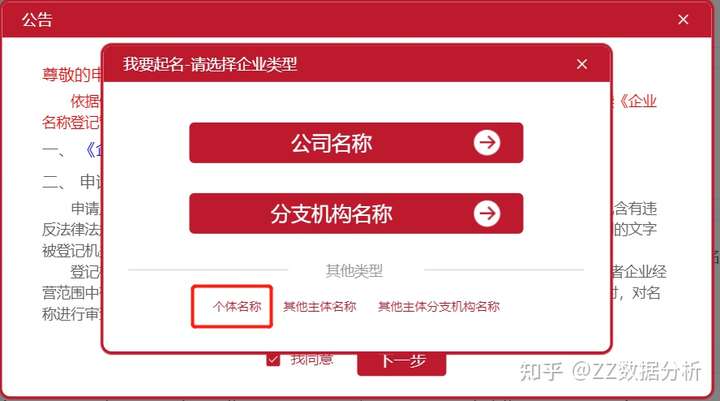Click the 下一步 button
This screenshot has height=401, width=720.
[401, 363]
